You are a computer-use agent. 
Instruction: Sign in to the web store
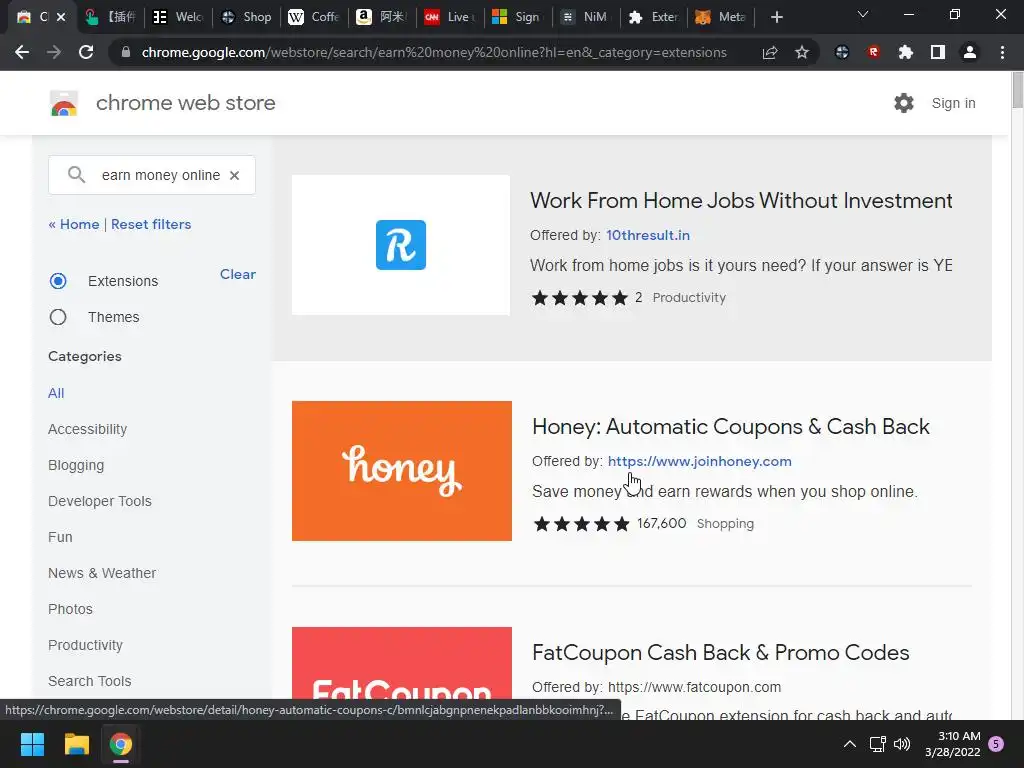(x=953, y=103)
